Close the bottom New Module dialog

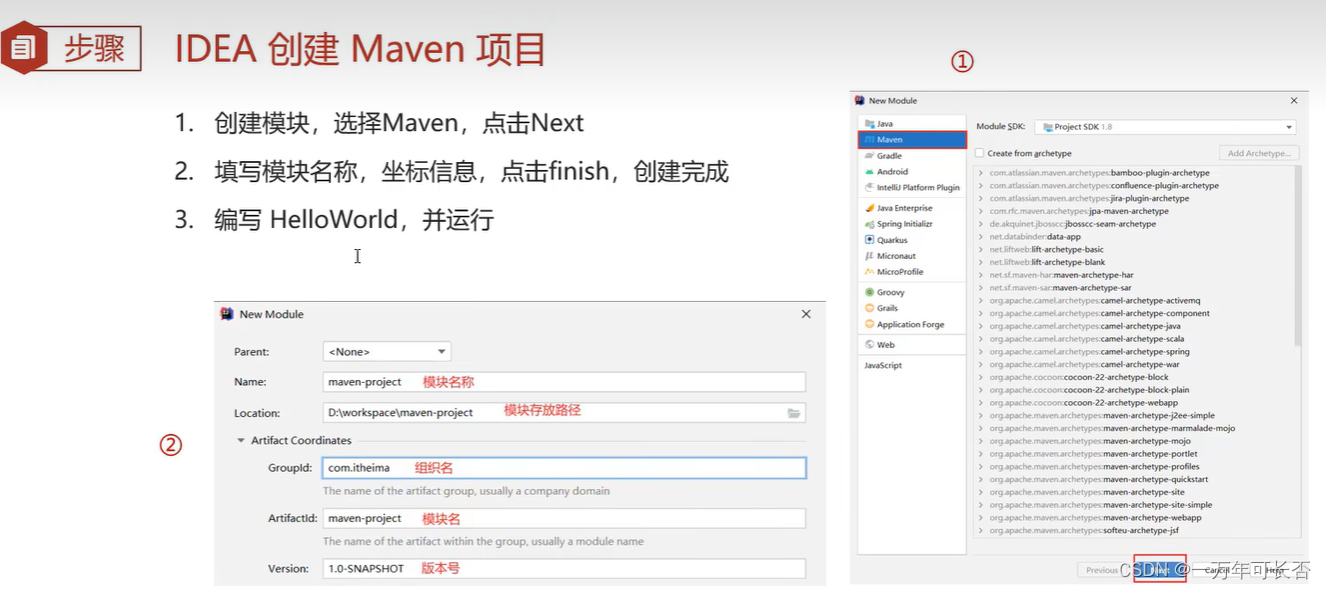tap(806, 314)
